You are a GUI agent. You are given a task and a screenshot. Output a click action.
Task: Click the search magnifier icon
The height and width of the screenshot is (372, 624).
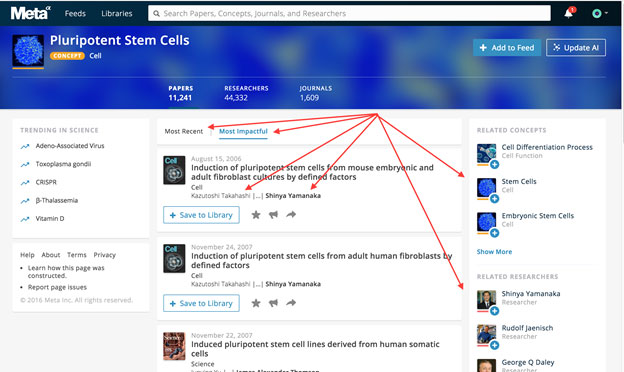[156, 14]
